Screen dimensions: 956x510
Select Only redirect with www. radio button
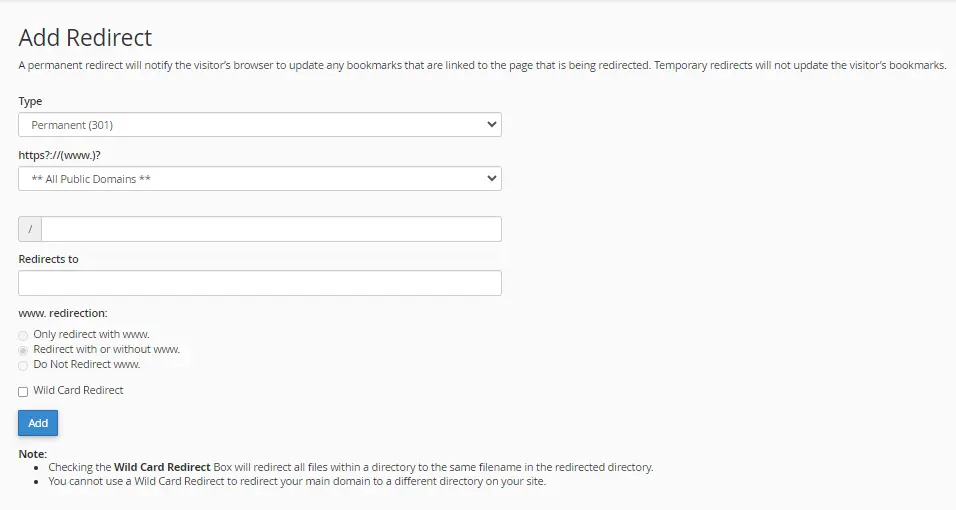coord(23,335)
